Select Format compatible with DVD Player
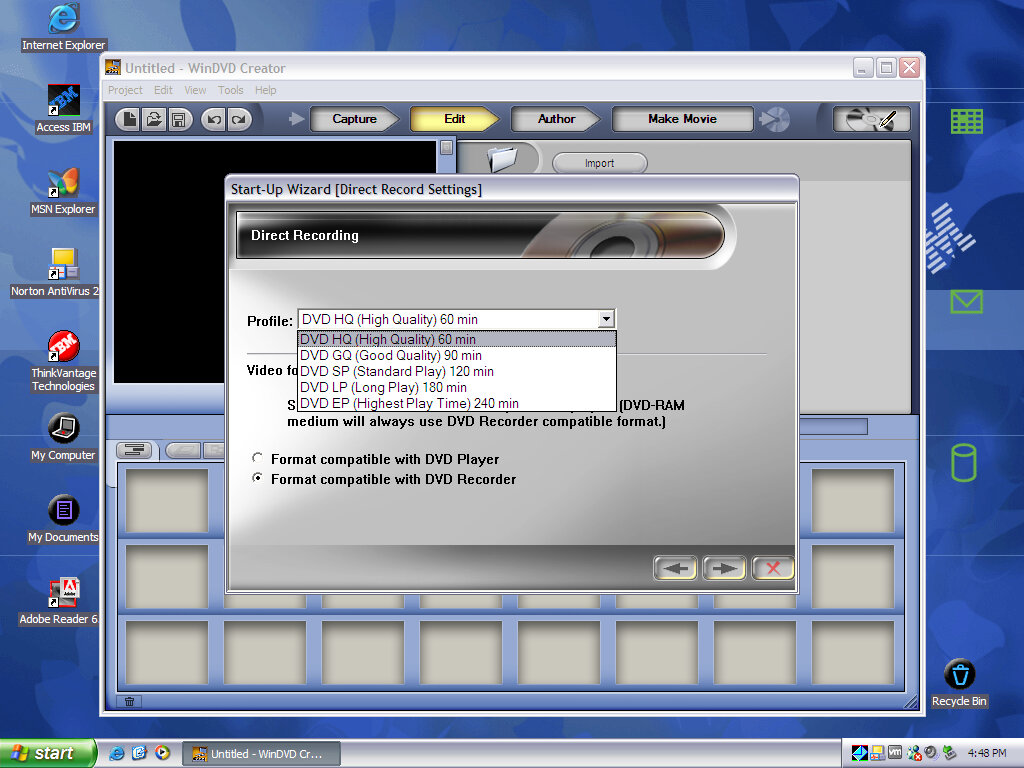 [258, 459]
